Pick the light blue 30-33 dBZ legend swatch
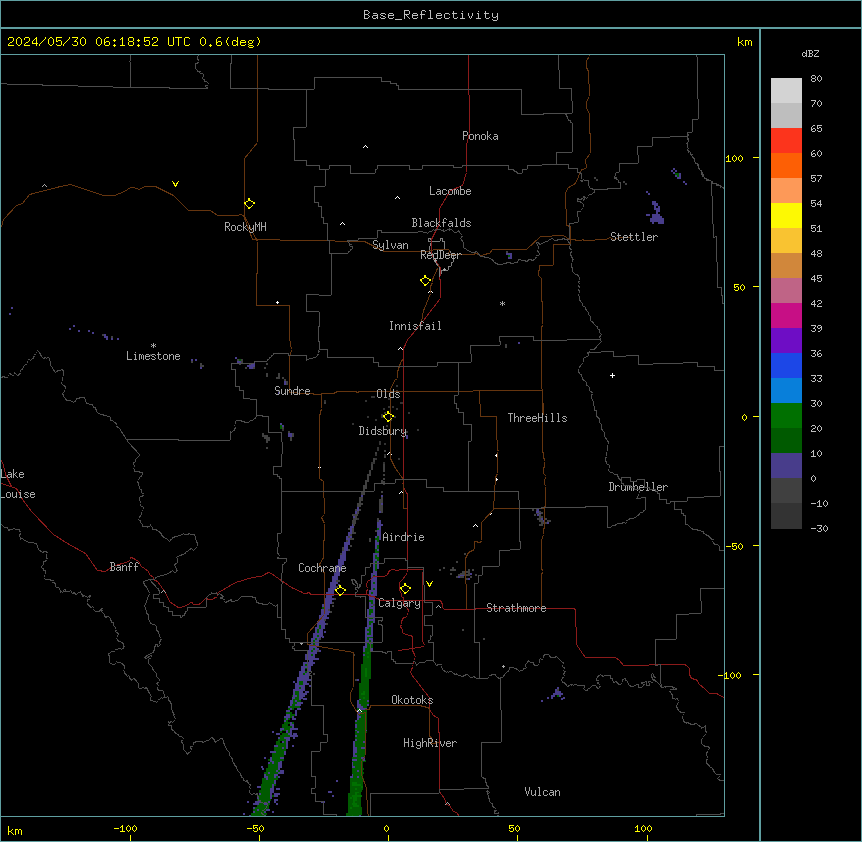 coord(786,391)
